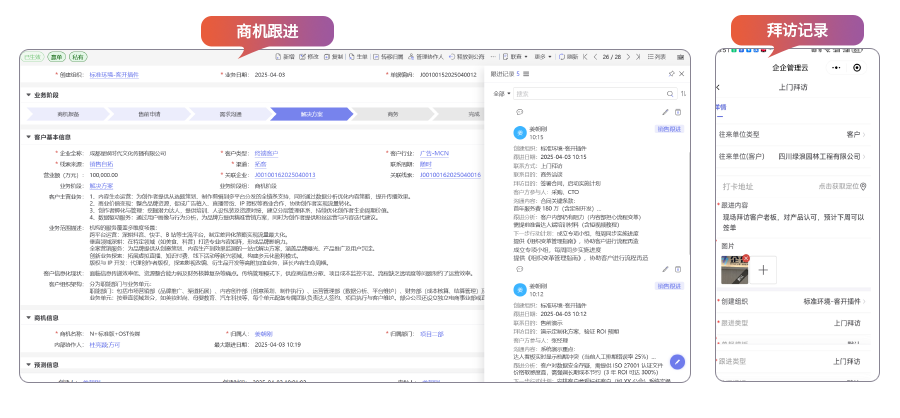Pin the 跟进记录 panel with the pin icon

(672, 74)
